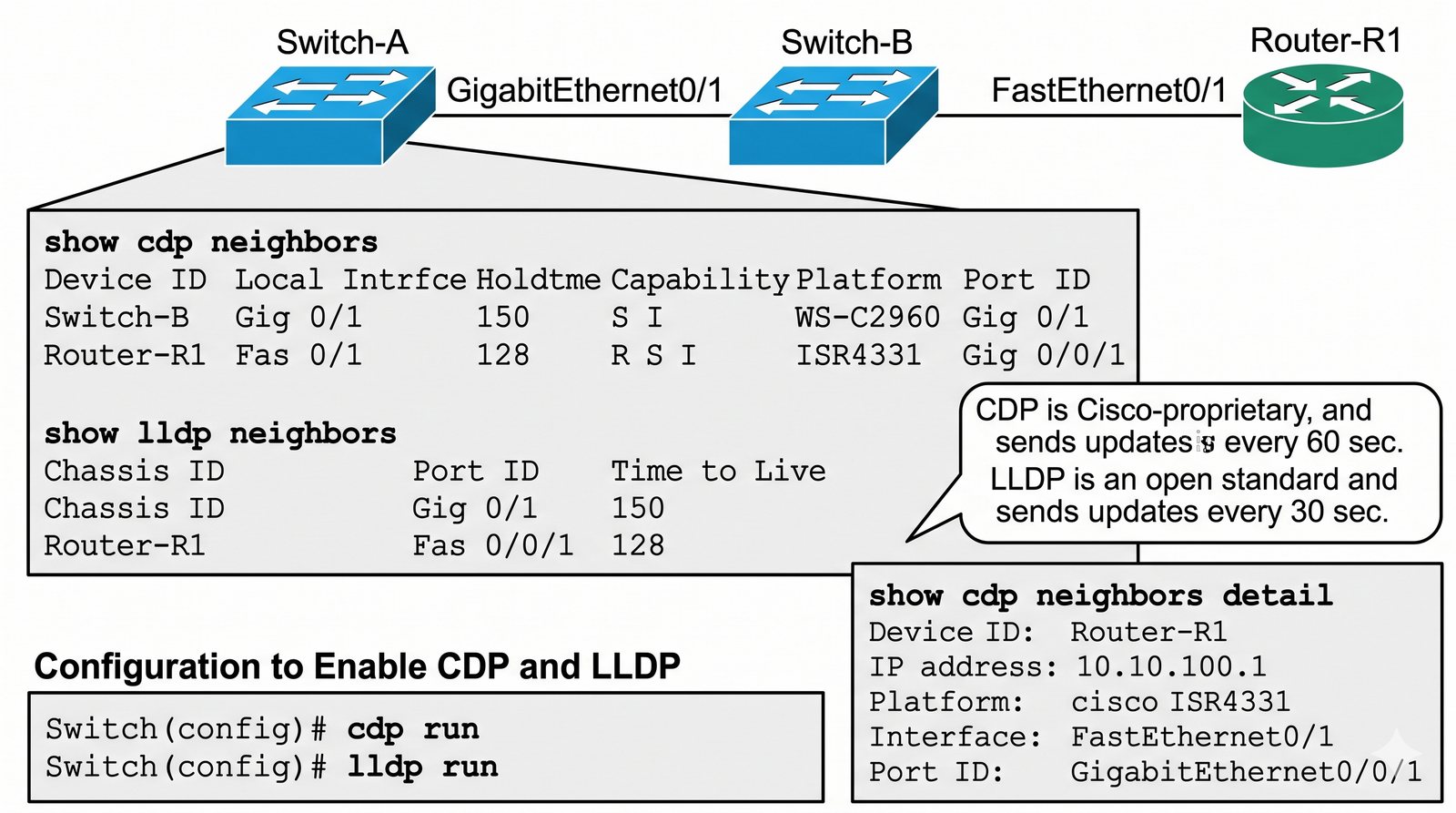Click the CDP and LLDP info callout bubble
The height and width of the screenshot is (813, 1456).
(1199, 462)
